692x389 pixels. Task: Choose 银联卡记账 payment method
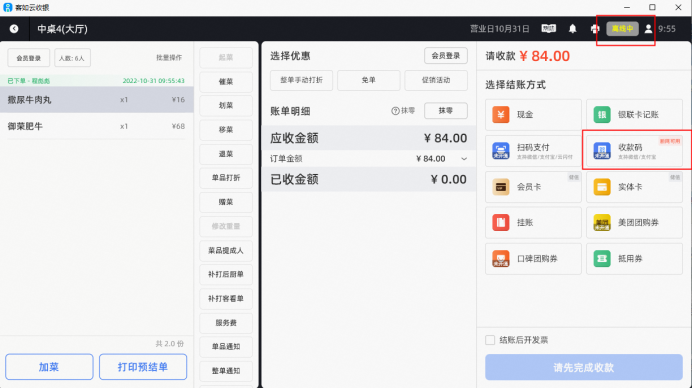(634, 115)
